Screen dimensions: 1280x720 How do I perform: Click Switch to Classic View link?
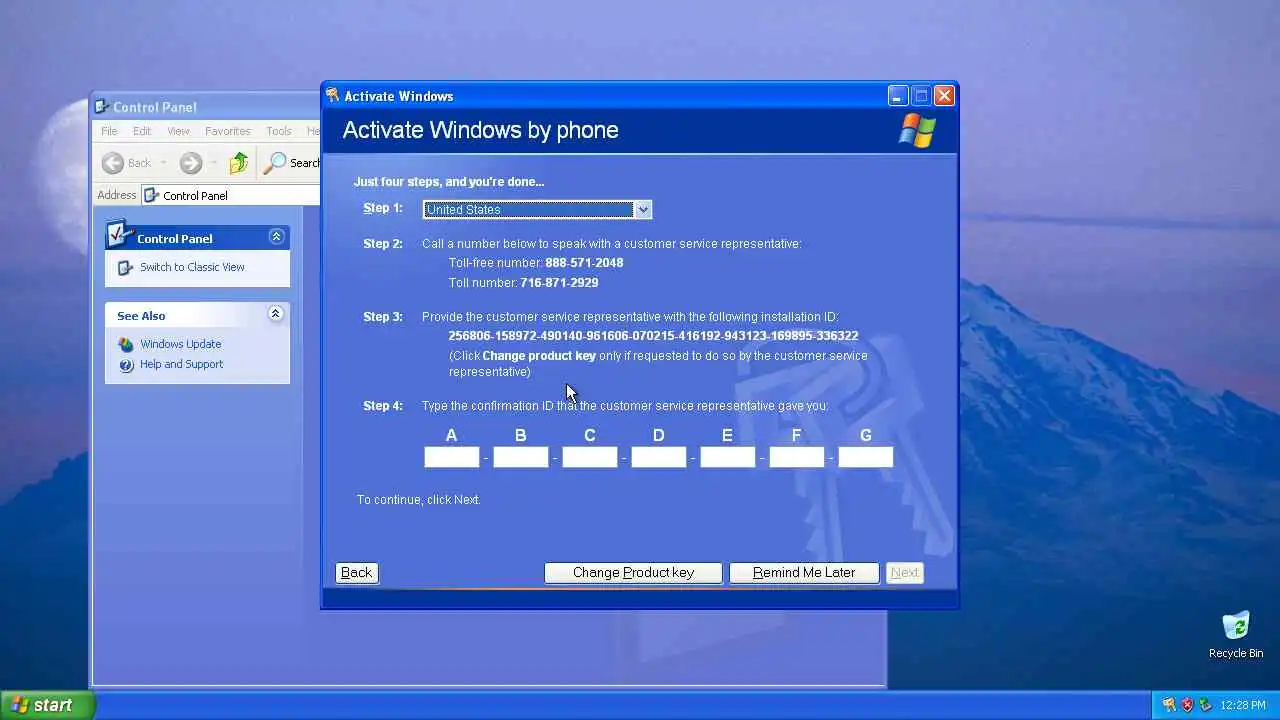tap(192, 267)
